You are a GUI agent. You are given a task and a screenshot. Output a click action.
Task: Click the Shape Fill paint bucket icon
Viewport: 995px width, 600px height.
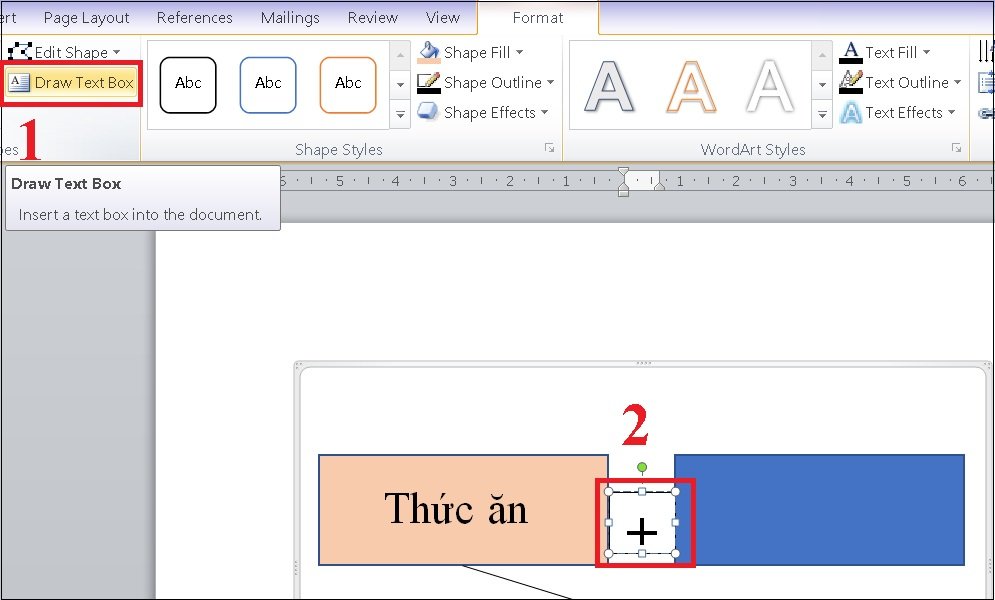point(429,52)
